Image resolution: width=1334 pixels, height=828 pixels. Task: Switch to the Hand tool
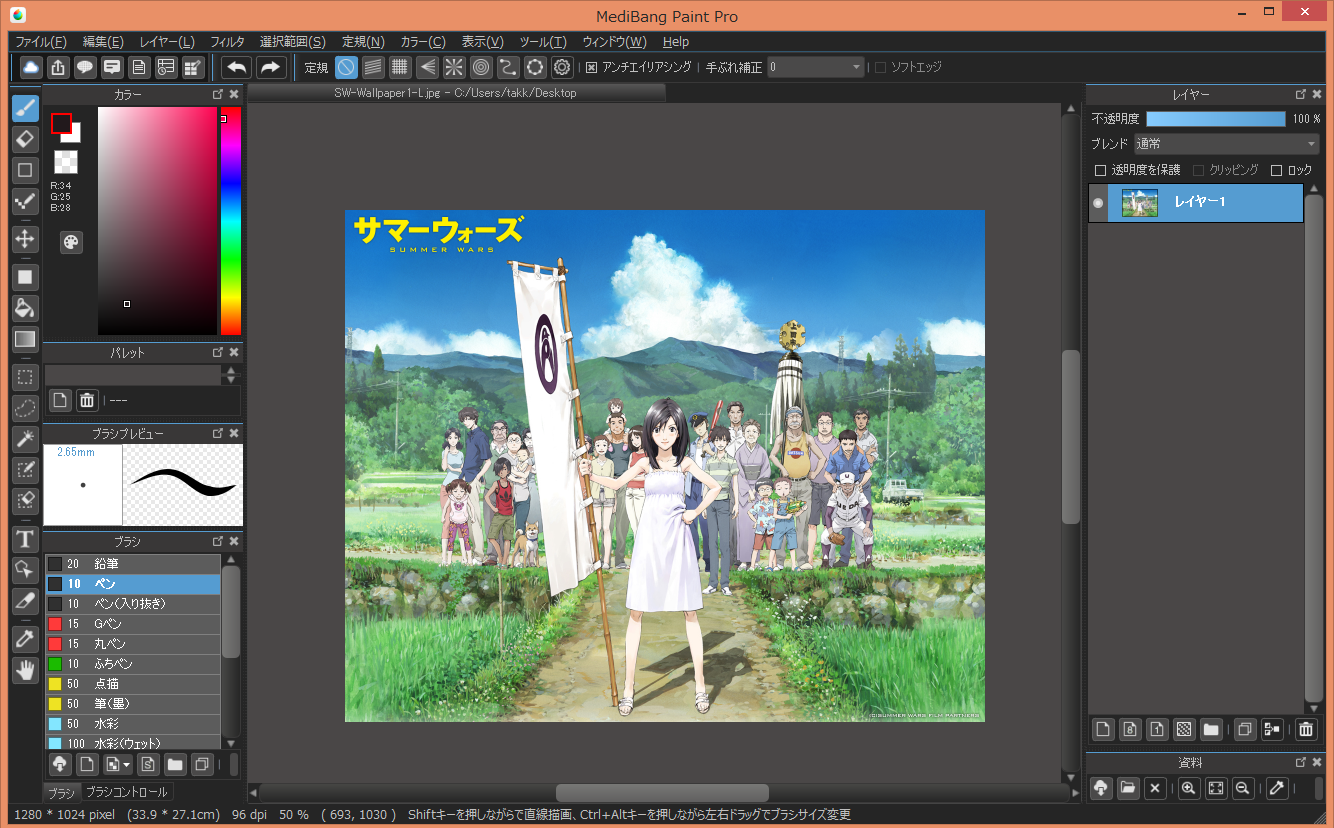(26, 670)
